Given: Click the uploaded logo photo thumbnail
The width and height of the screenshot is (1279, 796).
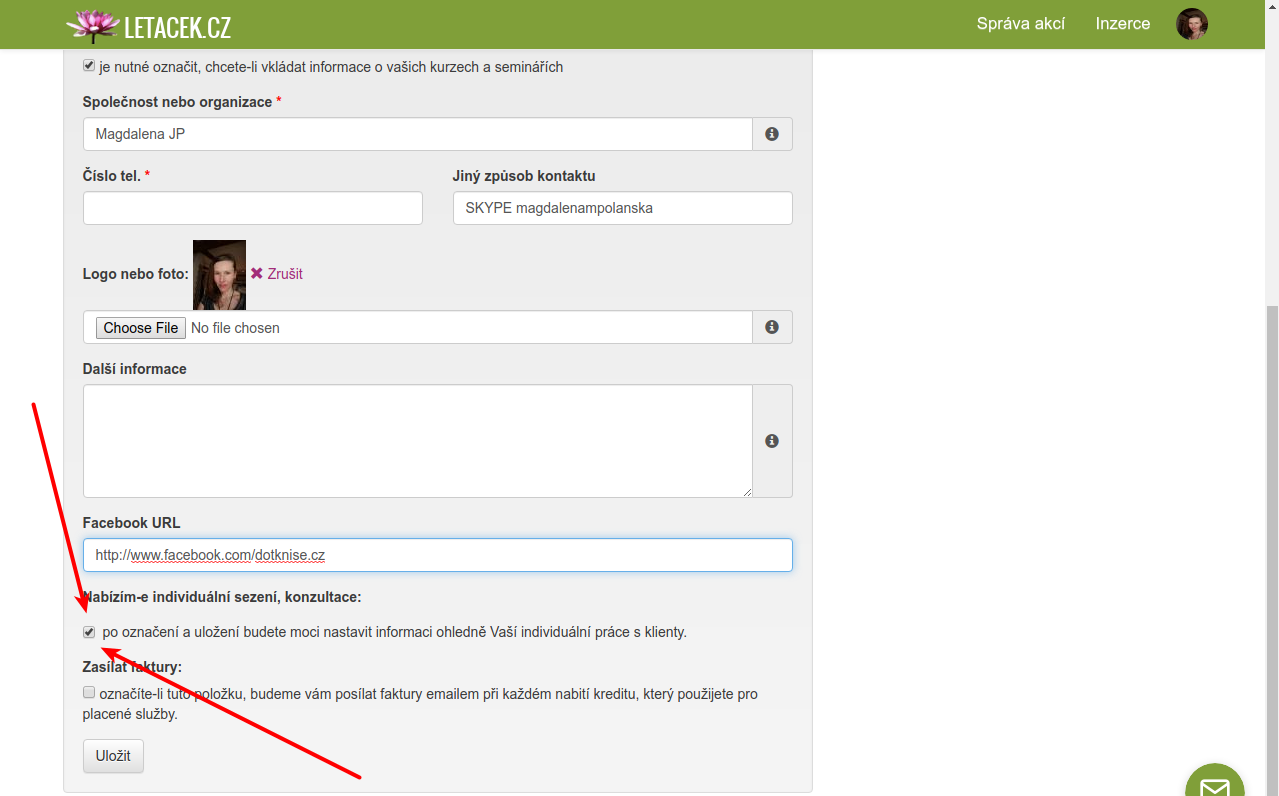Looking at the screenshot, I should pos(219,275).
